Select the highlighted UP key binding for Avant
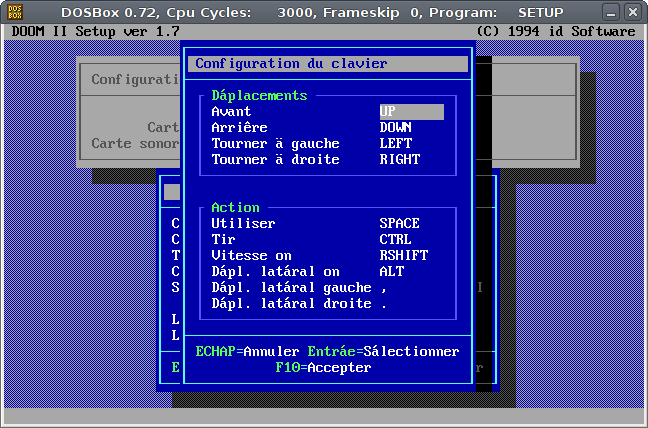 tap(410, 112)
